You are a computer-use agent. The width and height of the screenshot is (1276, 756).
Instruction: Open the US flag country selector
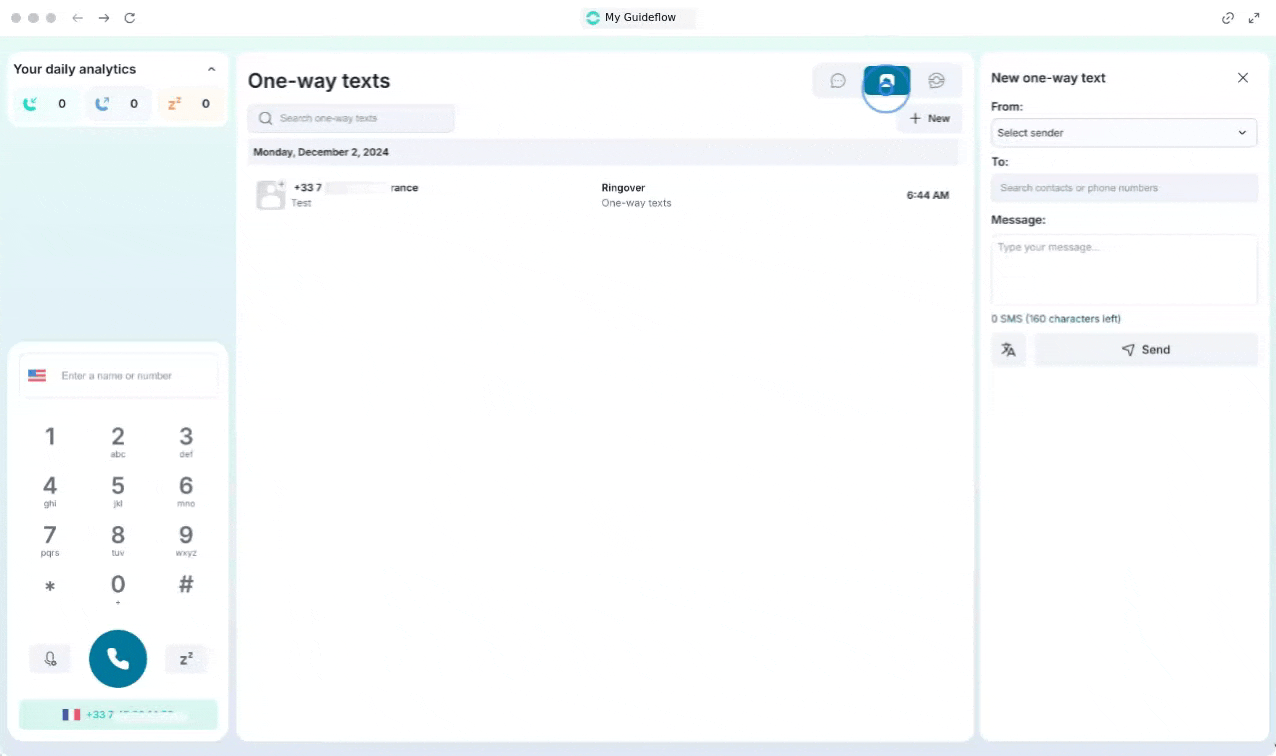(x=37, y=376)
